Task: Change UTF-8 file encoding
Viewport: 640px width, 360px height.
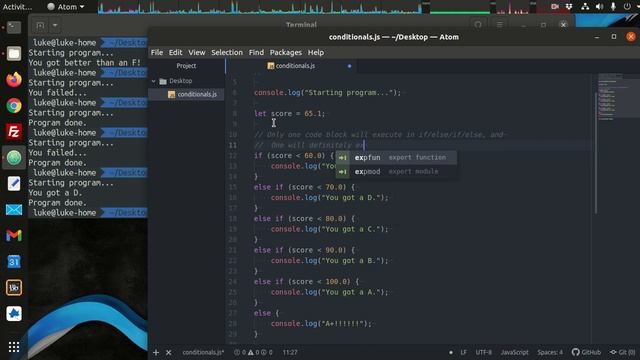Action: (x=484, y=352)
